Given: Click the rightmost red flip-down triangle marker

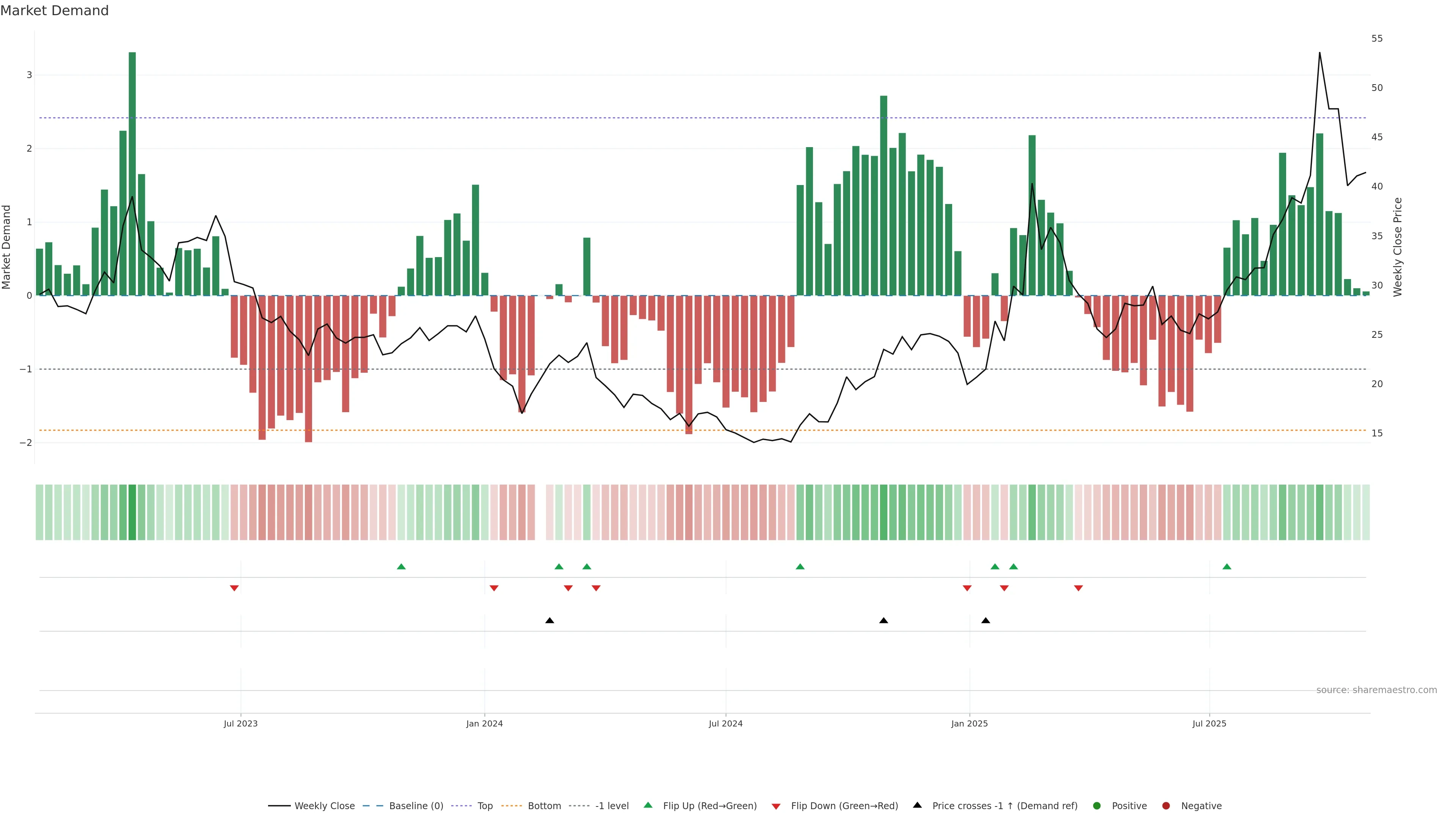Looking at the screenshot, I should (x=1078, y=588).
